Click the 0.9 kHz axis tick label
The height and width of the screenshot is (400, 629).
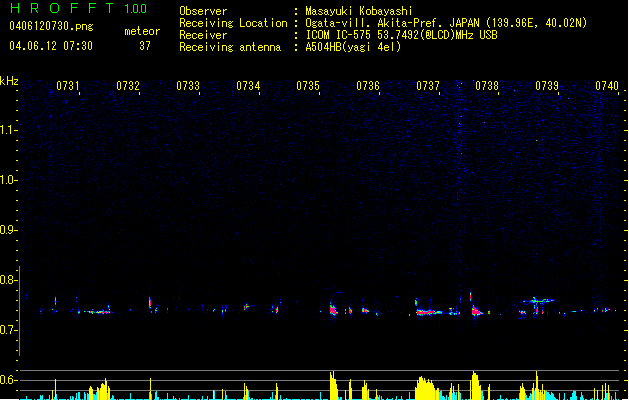[8, 230]
